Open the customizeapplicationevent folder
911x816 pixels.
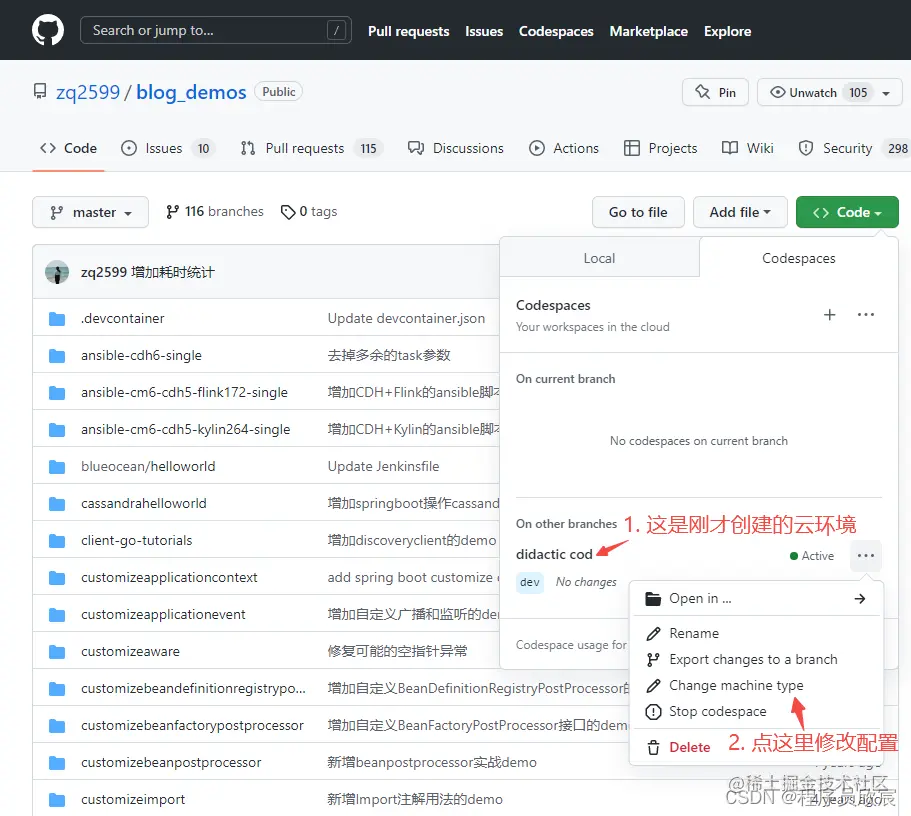click(163, 614)
